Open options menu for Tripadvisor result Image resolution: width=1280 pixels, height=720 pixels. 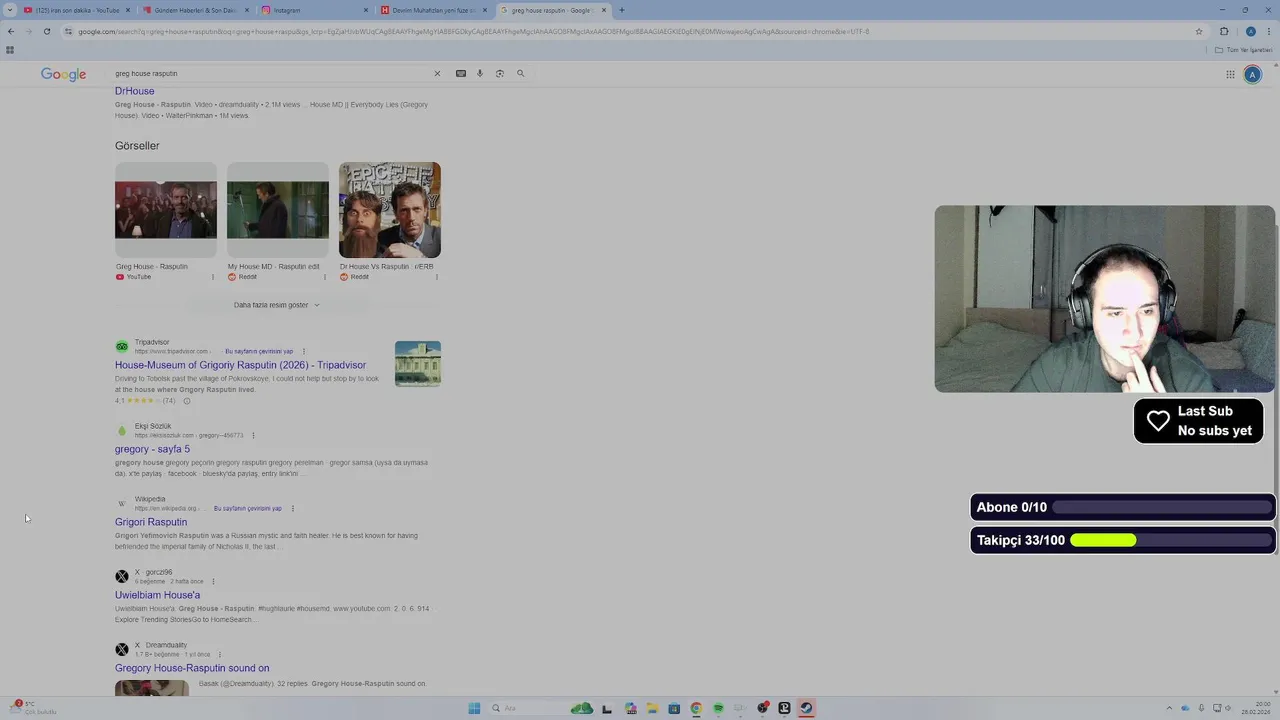tap(304, 351)
